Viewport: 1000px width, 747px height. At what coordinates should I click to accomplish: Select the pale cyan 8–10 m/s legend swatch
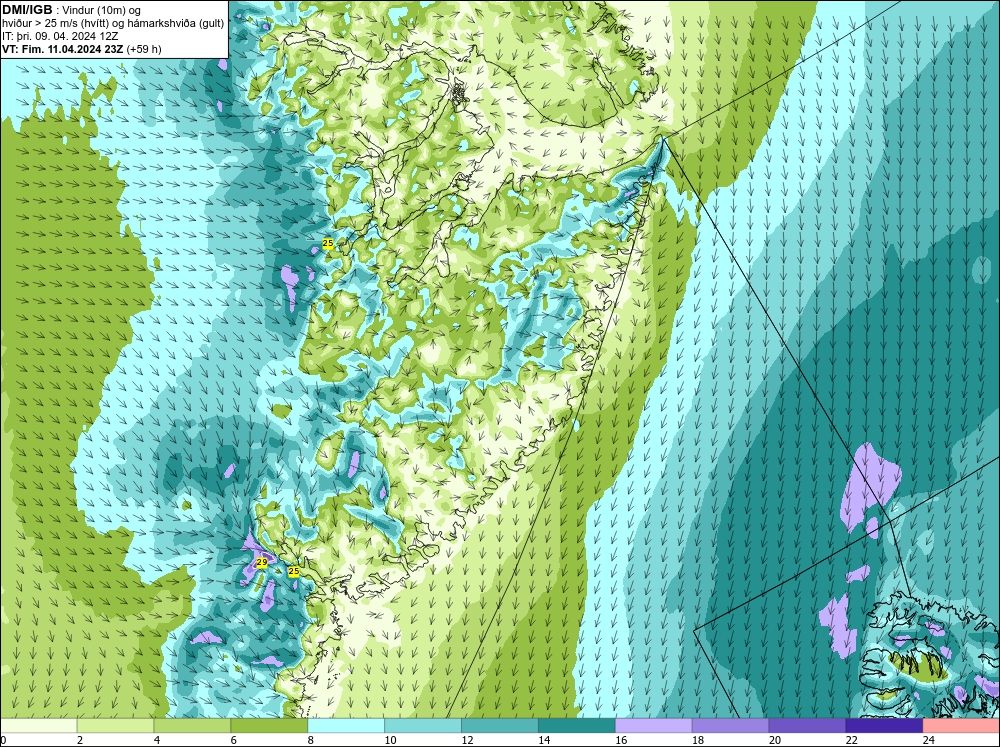tap(346, 726)
